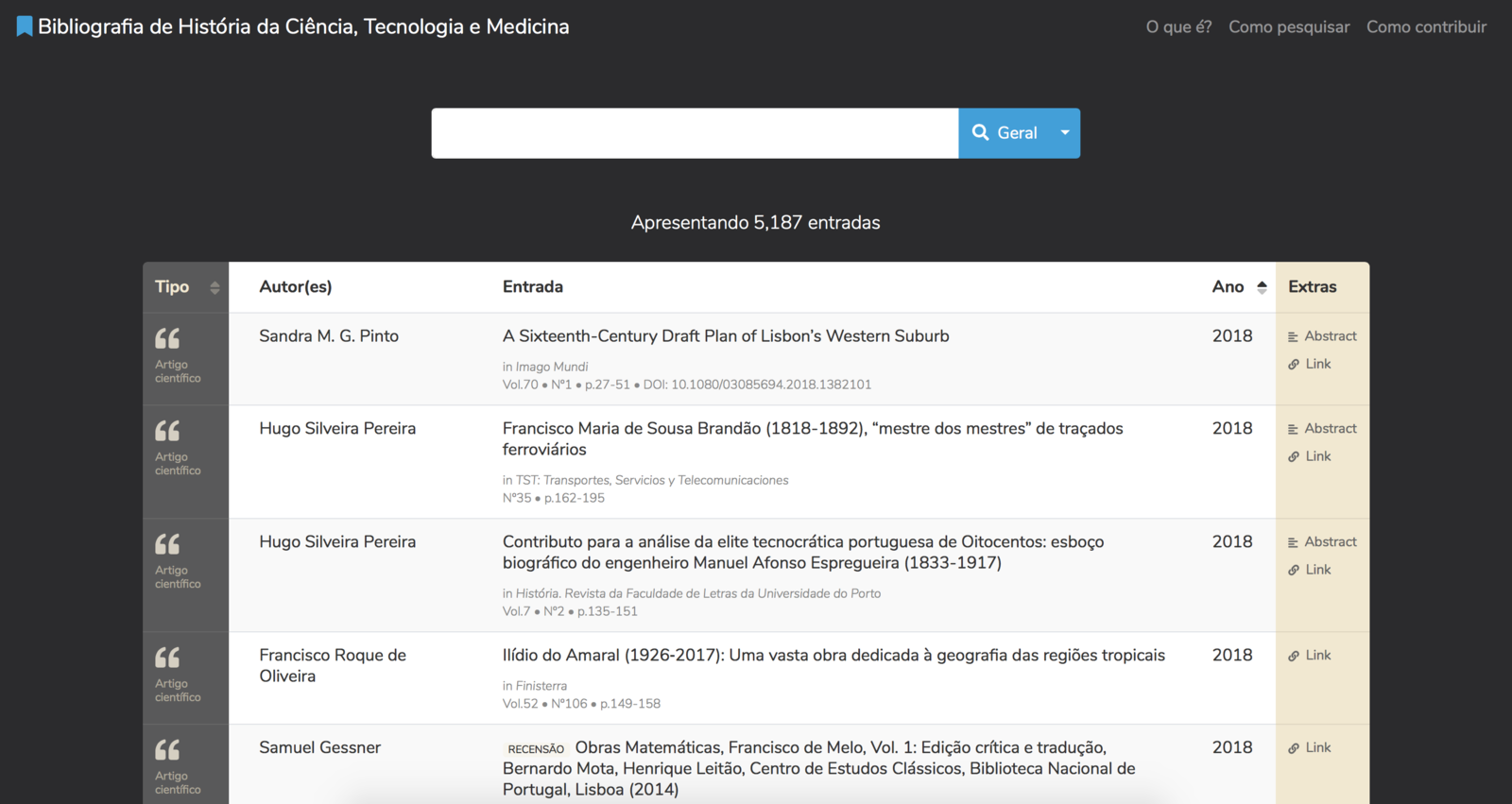Click 'in TST: Transportes, Servicios y Telecomunicaciones' text
The image size is (1512, 804).
point(645,480)
